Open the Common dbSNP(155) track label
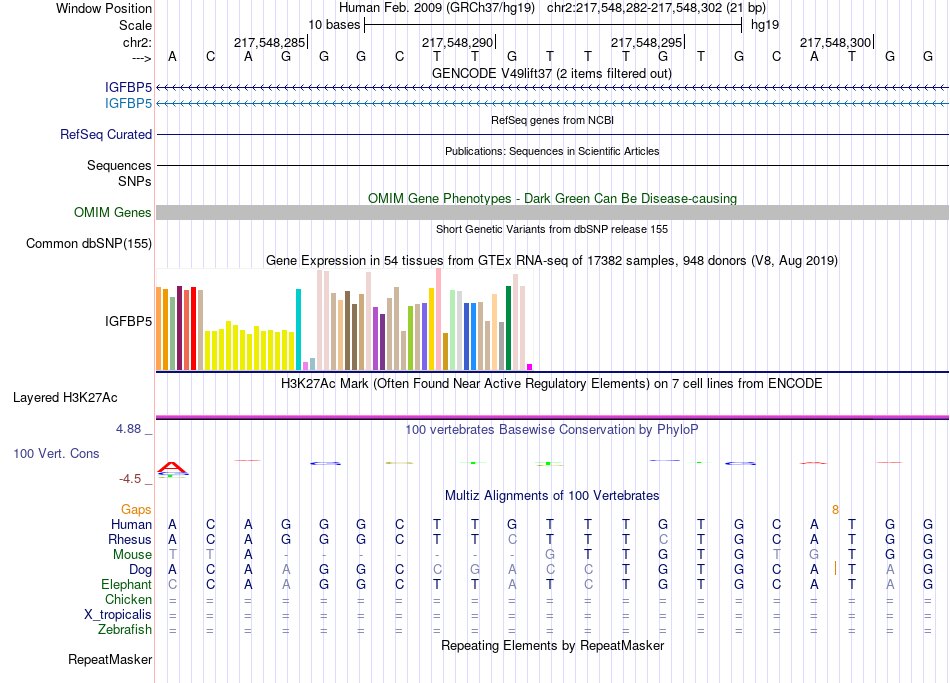This screenshot has height=683, width=950. point(89,243)
